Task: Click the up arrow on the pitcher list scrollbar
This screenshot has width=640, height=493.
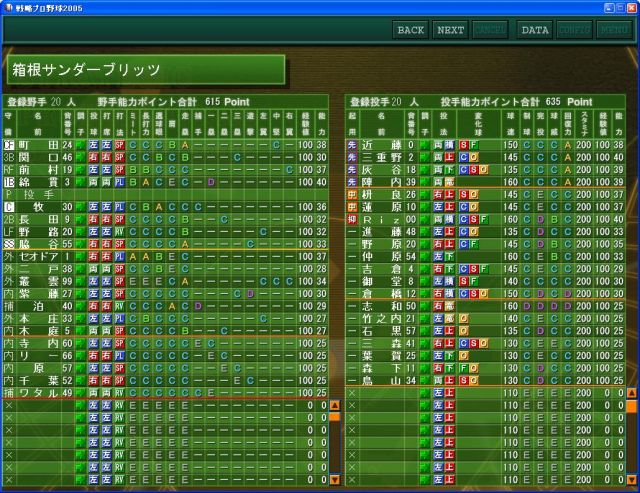Action: pos(631,393)
